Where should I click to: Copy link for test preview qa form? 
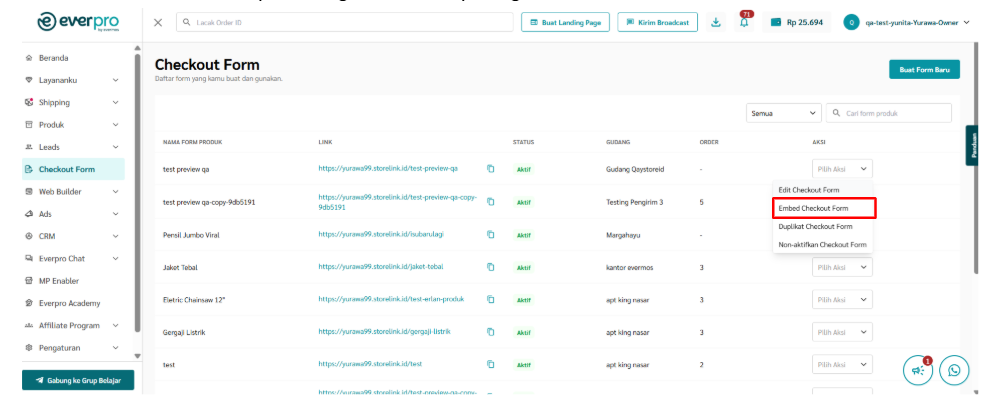491,169
